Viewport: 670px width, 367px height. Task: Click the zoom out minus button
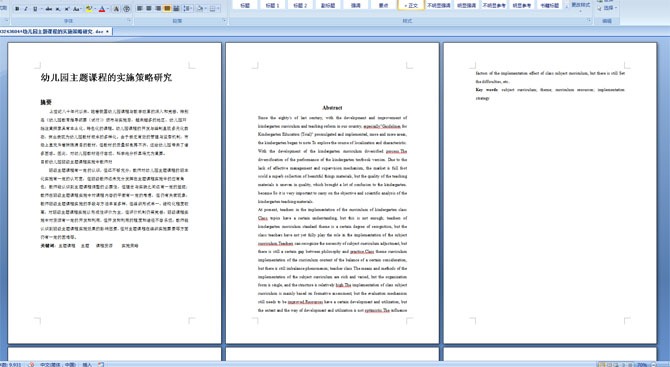click(654, 364)
